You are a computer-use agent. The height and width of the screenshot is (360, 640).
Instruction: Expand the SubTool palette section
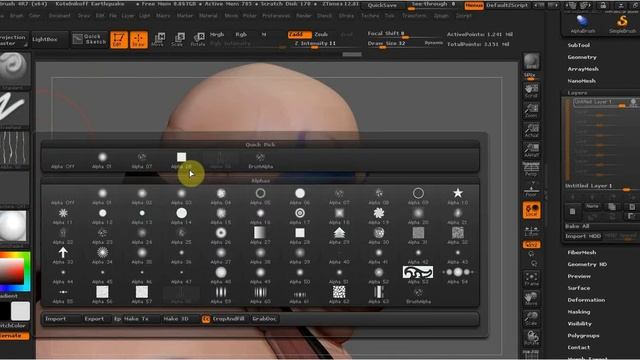pyautogui.click(x=578, y=45)
